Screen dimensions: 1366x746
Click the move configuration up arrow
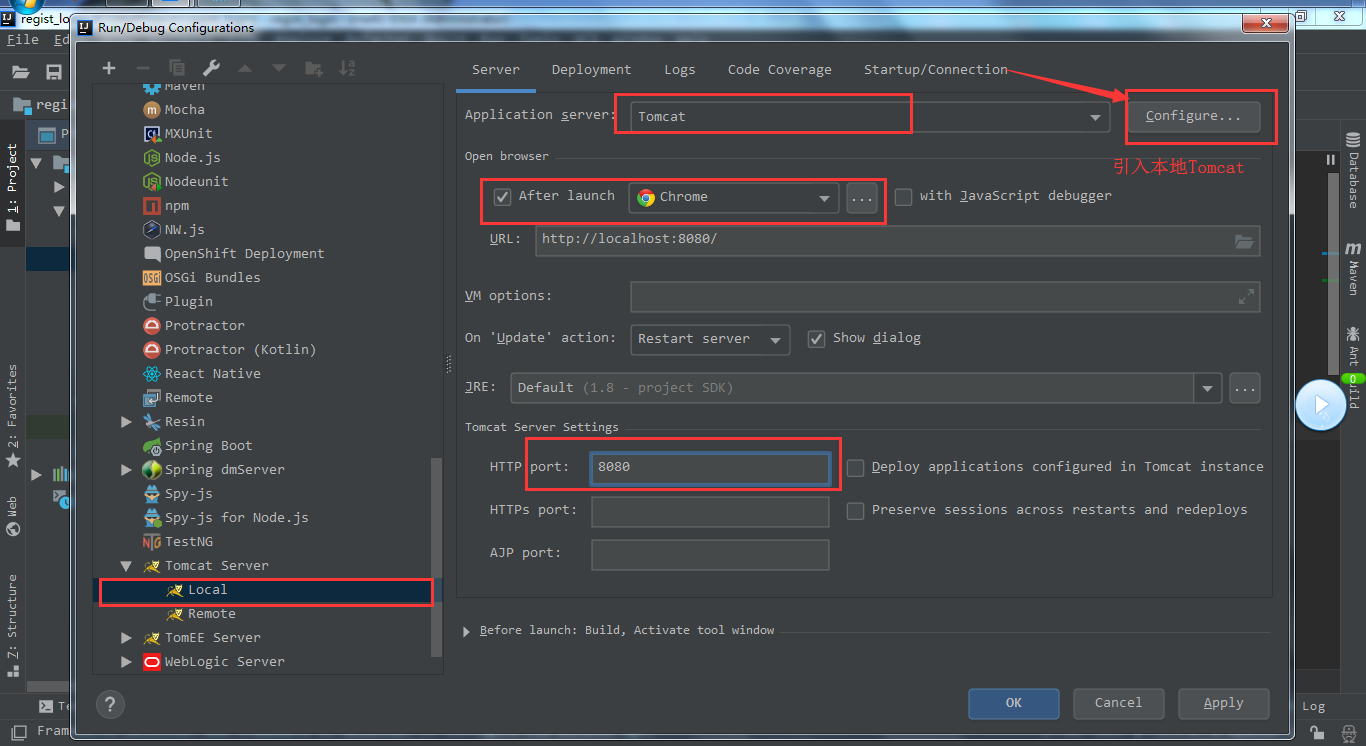pyautogui.click(x=245, y=68)
